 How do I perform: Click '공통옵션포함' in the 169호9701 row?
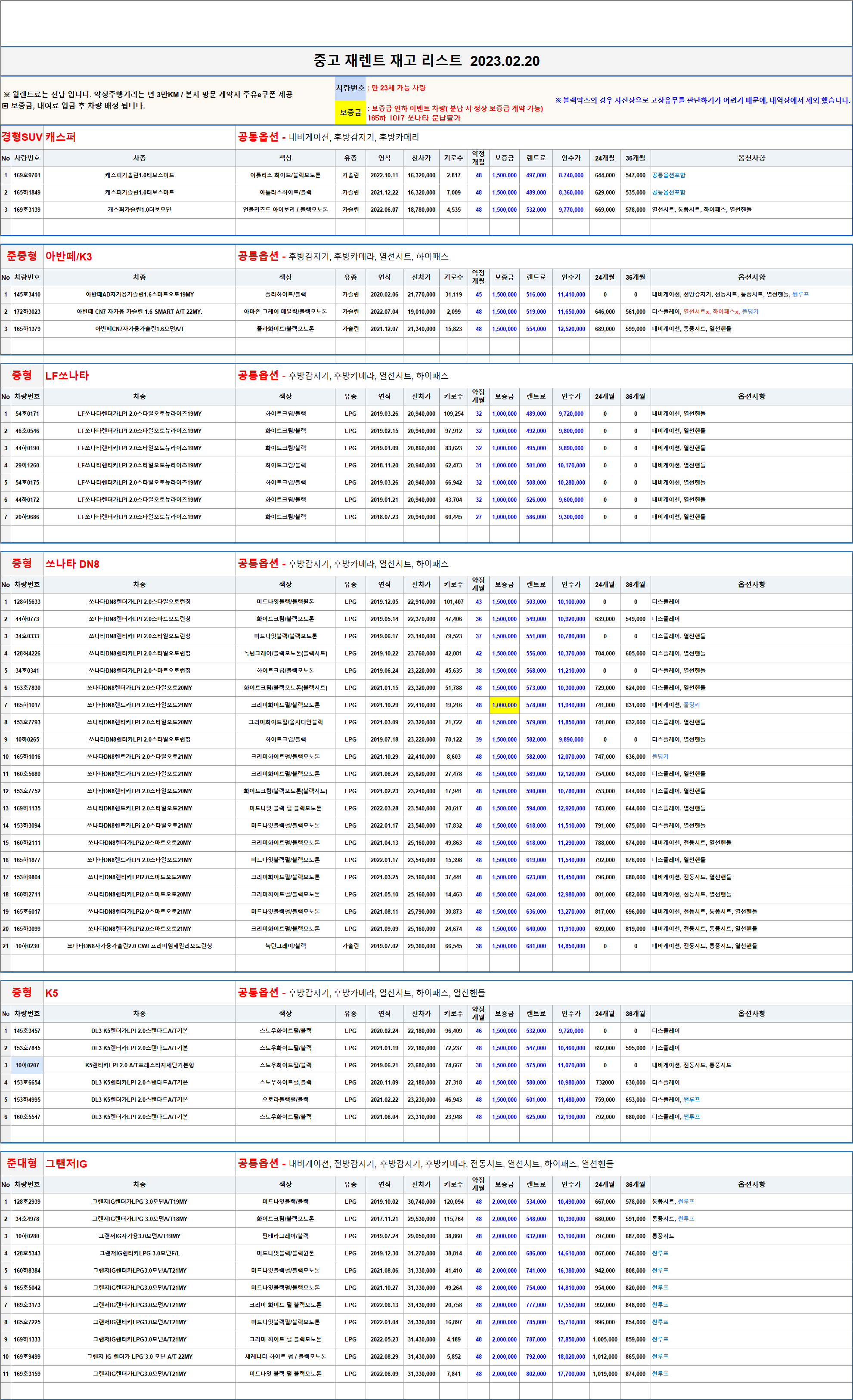(669, 176)
